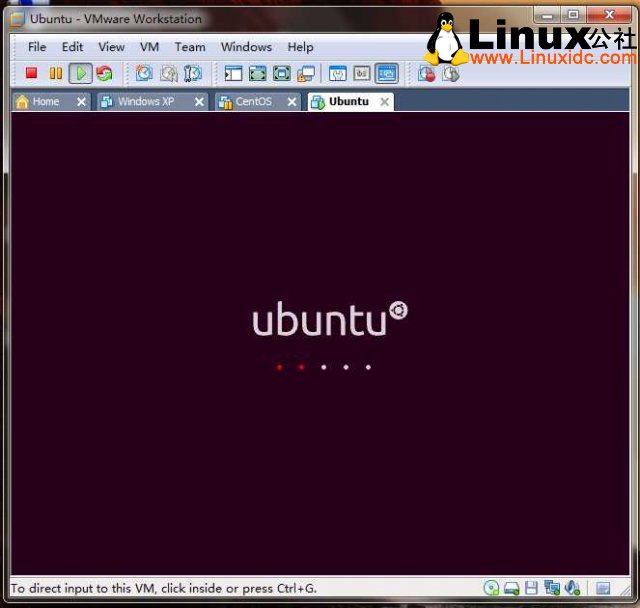Close the Home tab

click(81, 102)
